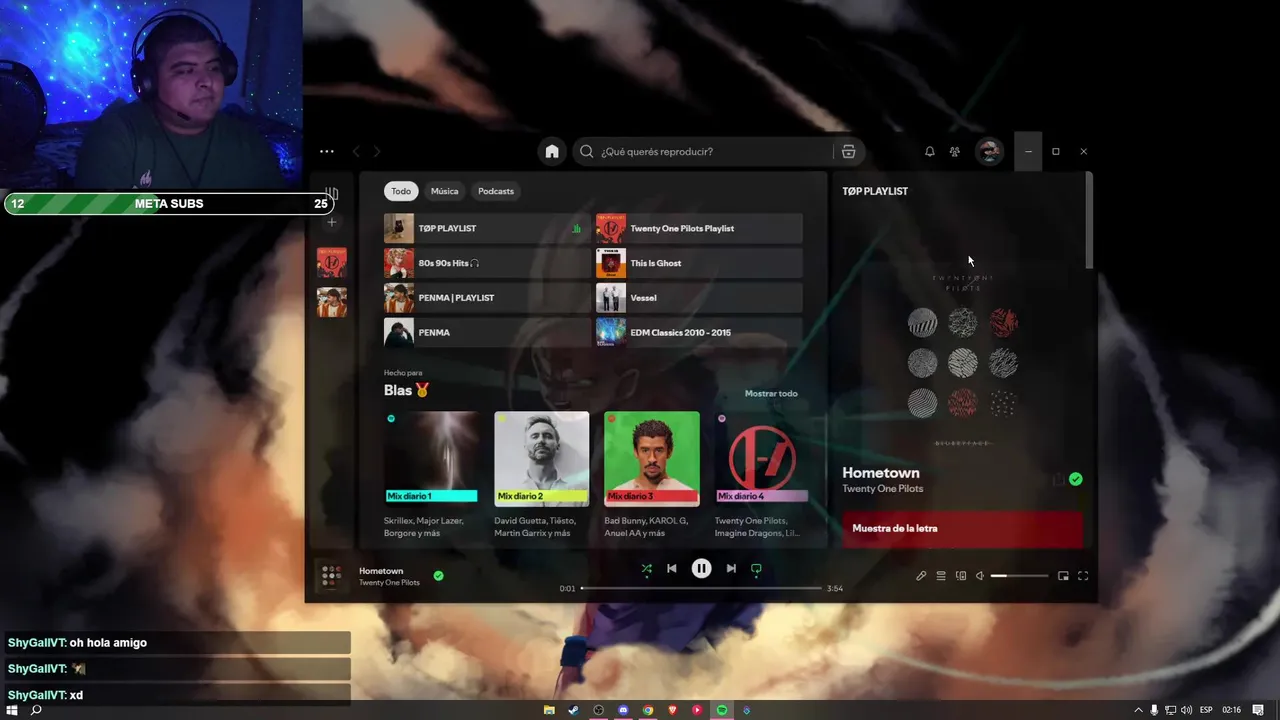
Task: Open File Explorer from the taskbar
Action: point(549,710)
